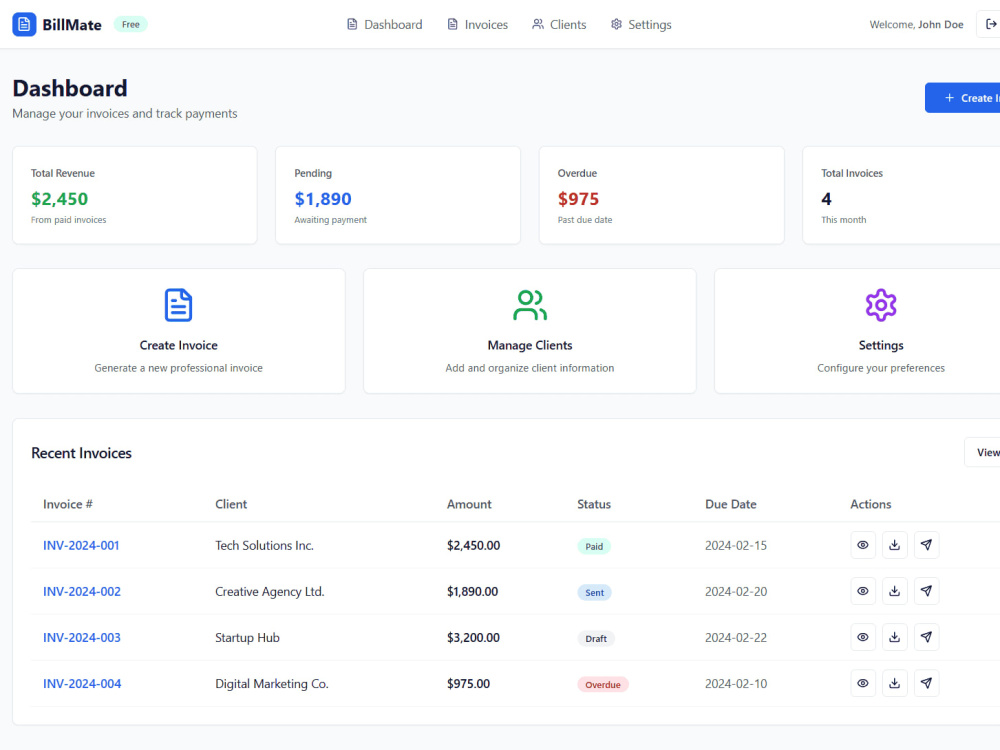Click the Sent status badge
Screen dimensions: 1000x750
coord(594,592)
